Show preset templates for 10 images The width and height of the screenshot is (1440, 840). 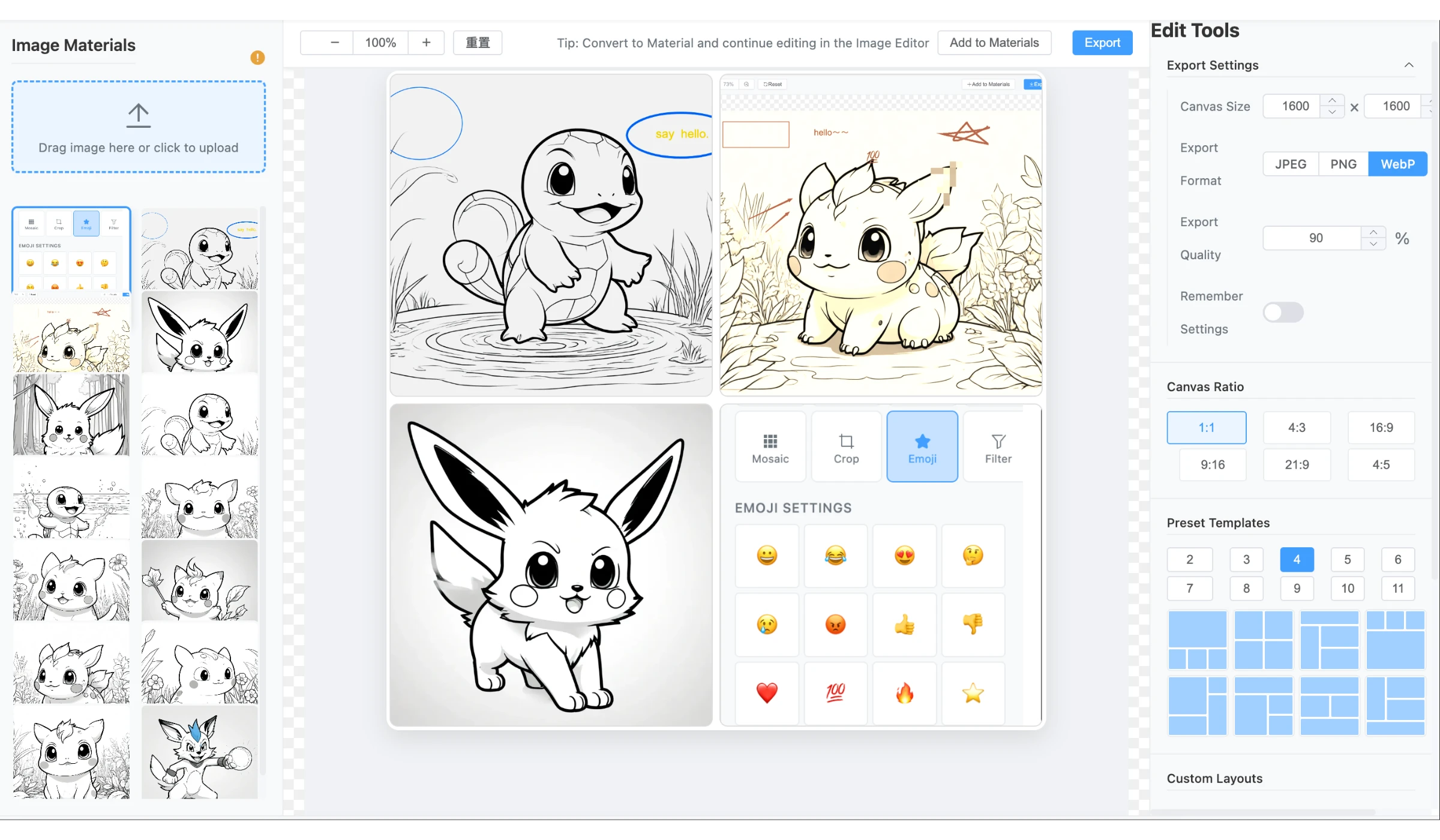point(1348,589)
